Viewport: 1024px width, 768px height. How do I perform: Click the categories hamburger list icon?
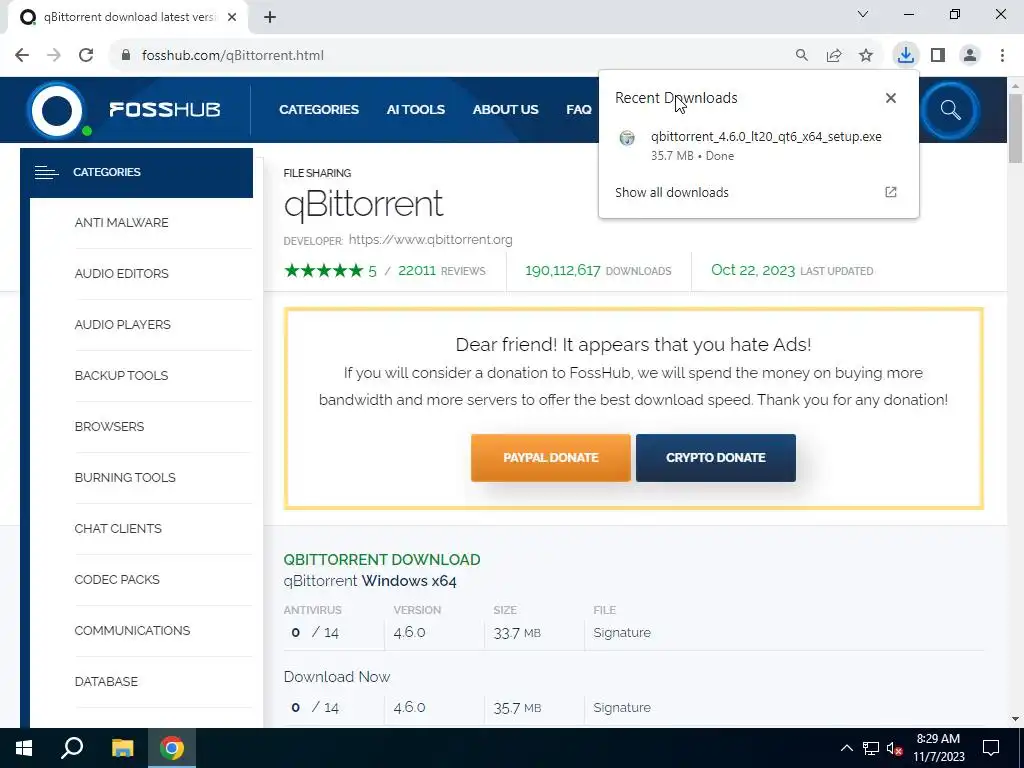click(46, 172)
